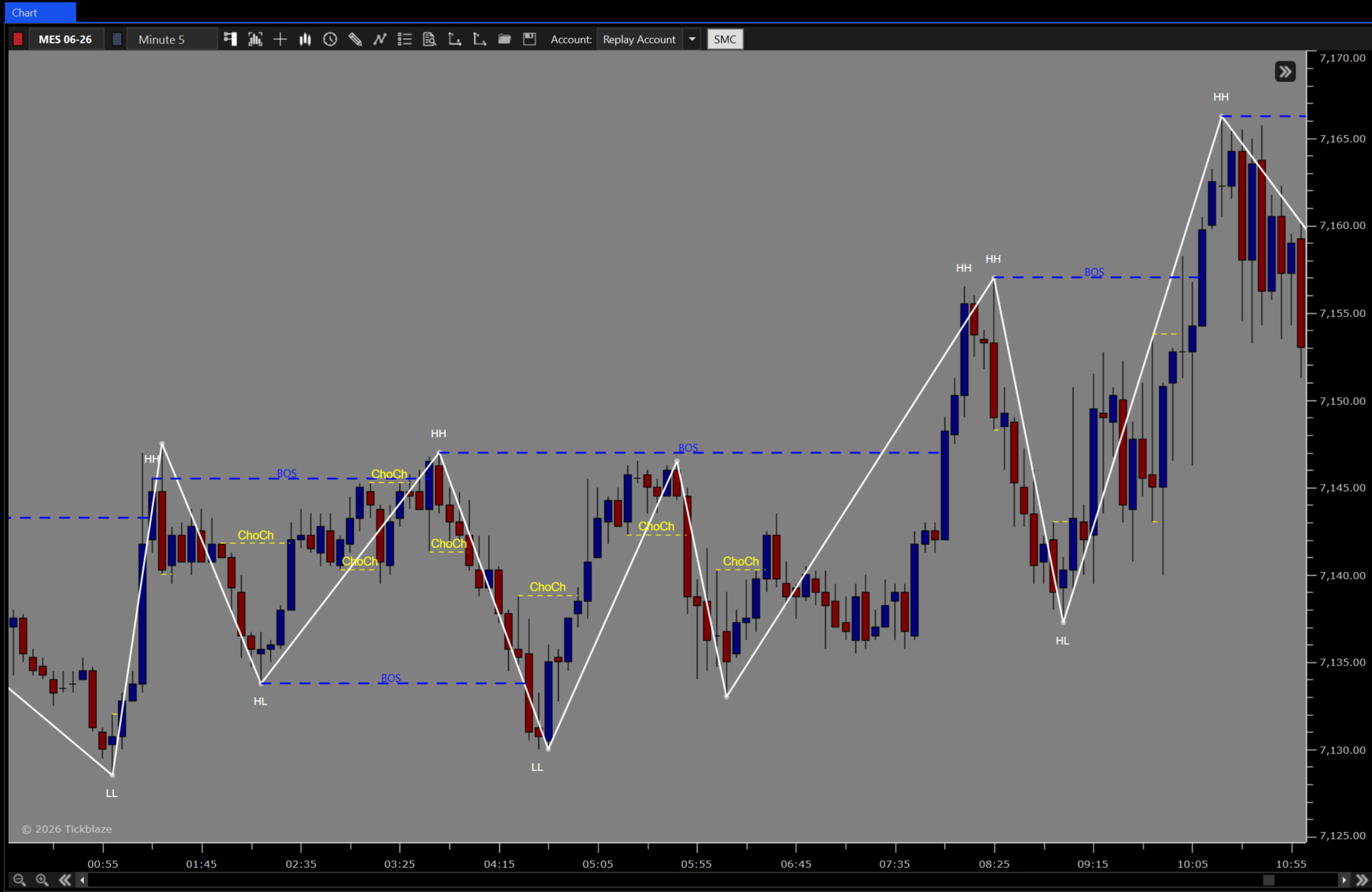Click the red instrument color square

pyautogui.click(x=18, y=39)
